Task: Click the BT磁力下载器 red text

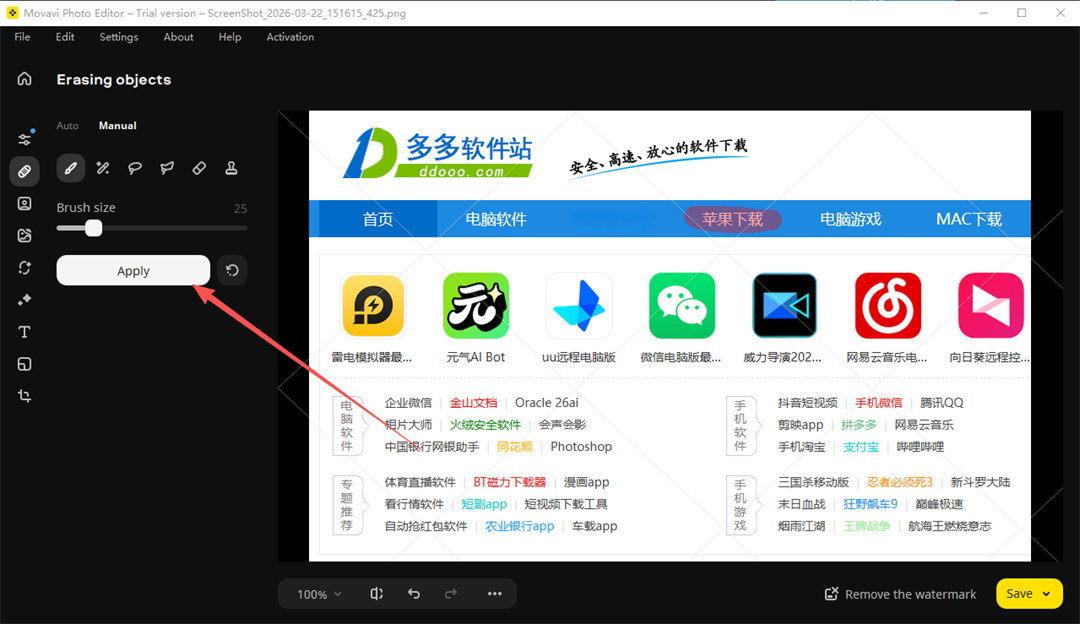Action: pos(510,482)
